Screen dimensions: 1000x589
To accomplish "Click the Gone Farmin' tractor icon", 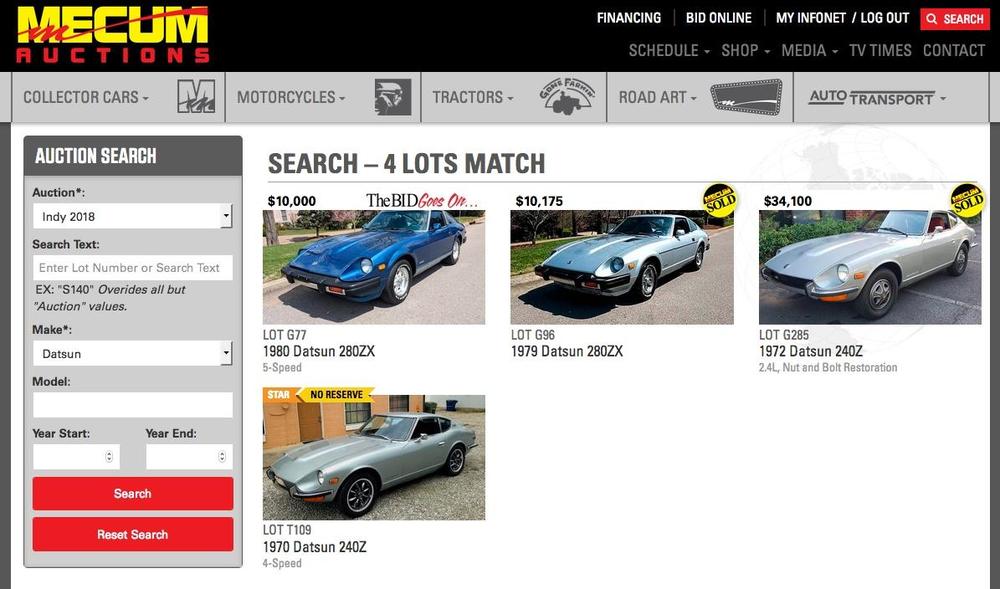I will 567,97.
